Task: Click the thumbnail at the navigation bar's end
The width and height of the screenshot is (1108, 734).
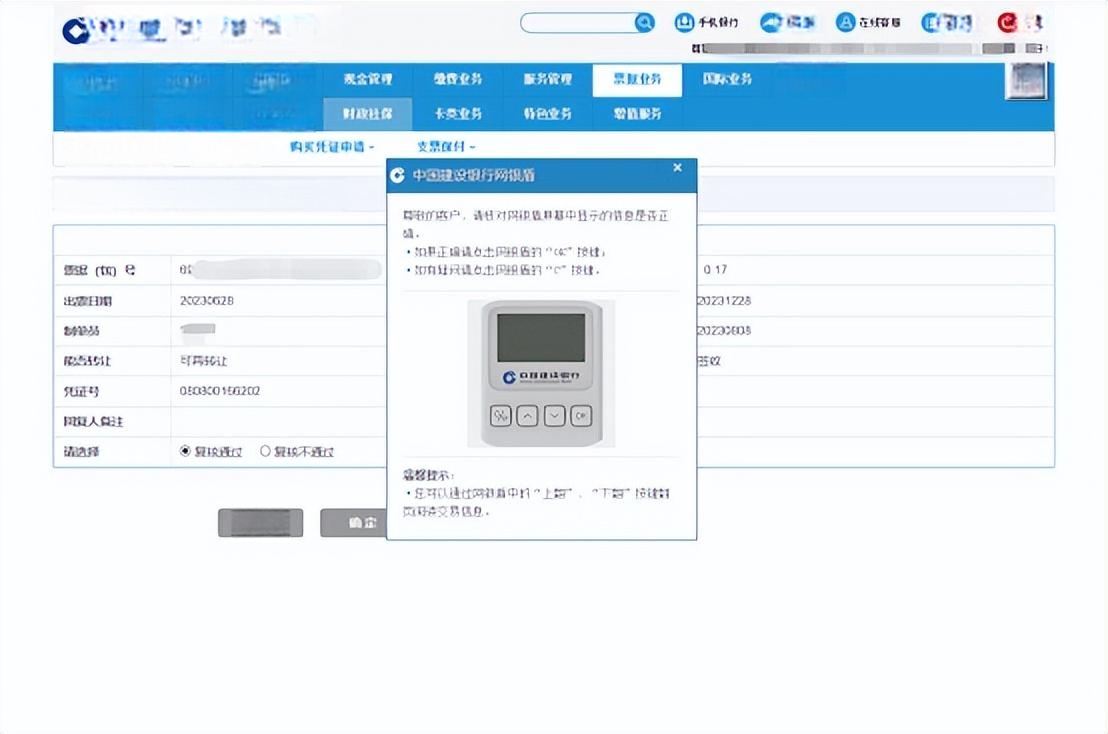Action: tap(1026, 81)
